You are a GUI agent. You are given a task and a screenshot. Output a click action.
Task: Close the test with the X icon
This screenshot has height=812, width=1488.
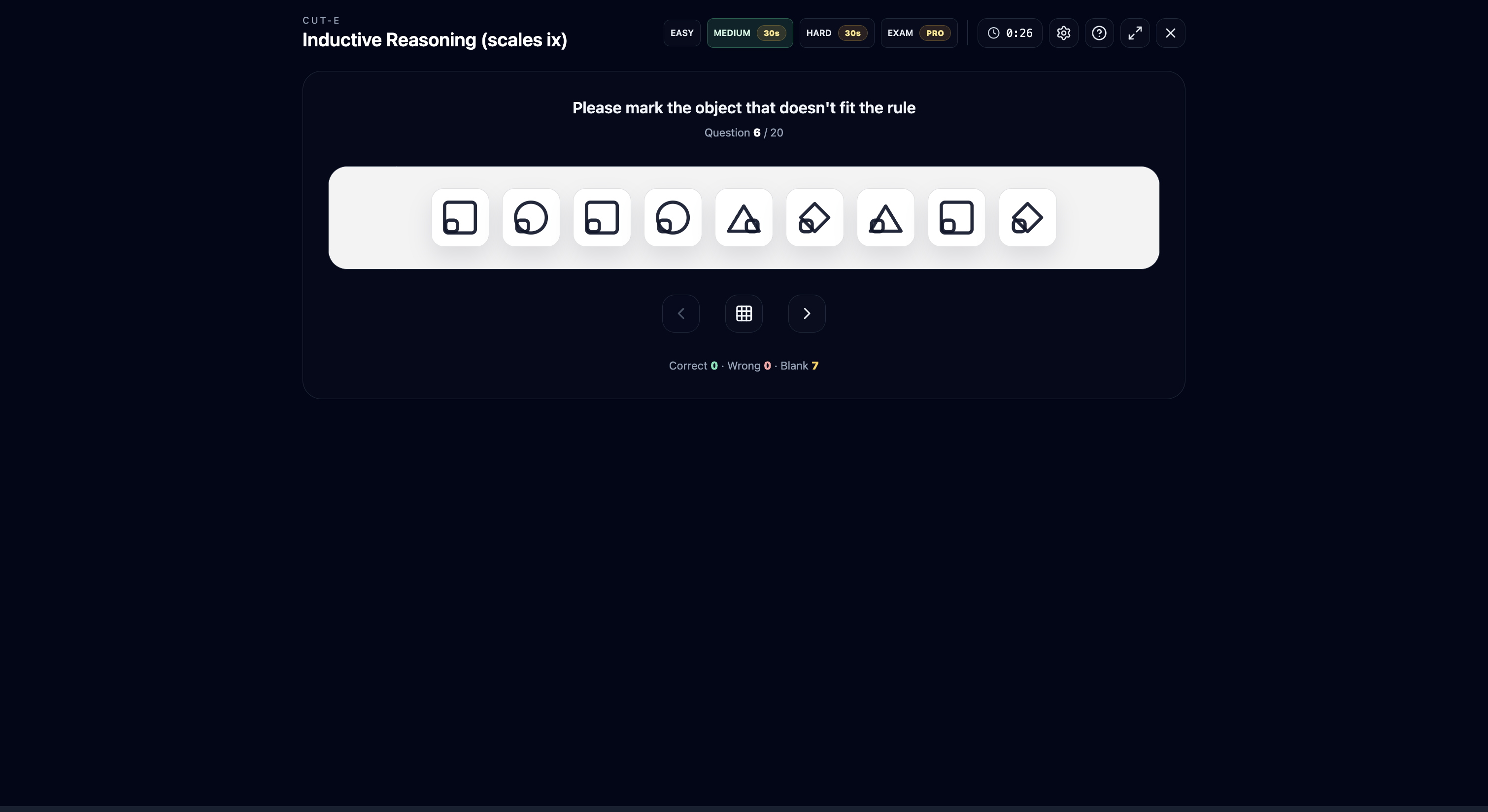[x=1170, y=33]
